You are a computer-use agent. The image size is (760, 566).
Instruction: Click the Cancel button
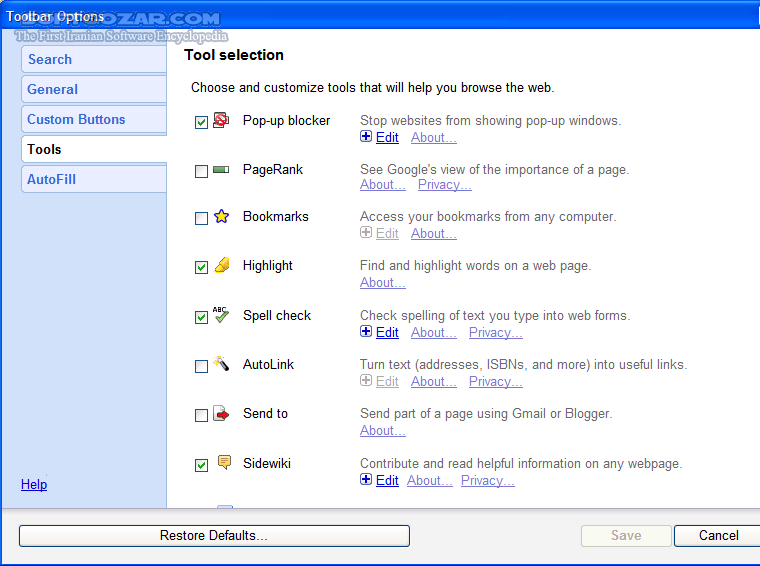click(x=718, y=535)
